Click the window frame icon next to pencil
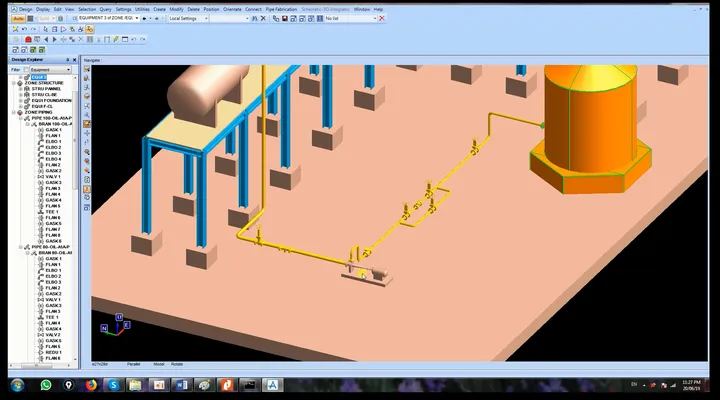The height and width of the screenshot is (400, 720). tap(125, 39)
